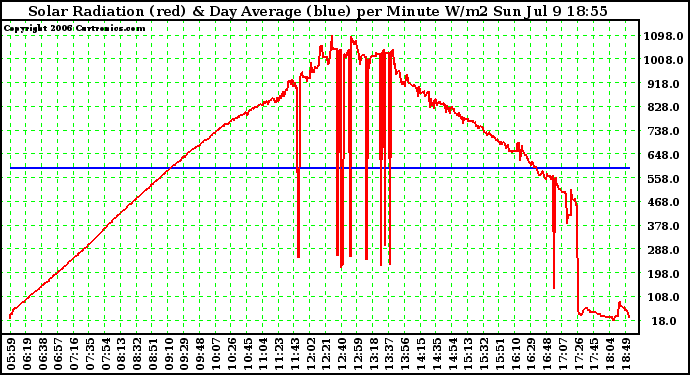Click the Copyright 2006 Cartronics.com text
The height and width of the screenshot is (375, 690).
click(x=74, y=28)
